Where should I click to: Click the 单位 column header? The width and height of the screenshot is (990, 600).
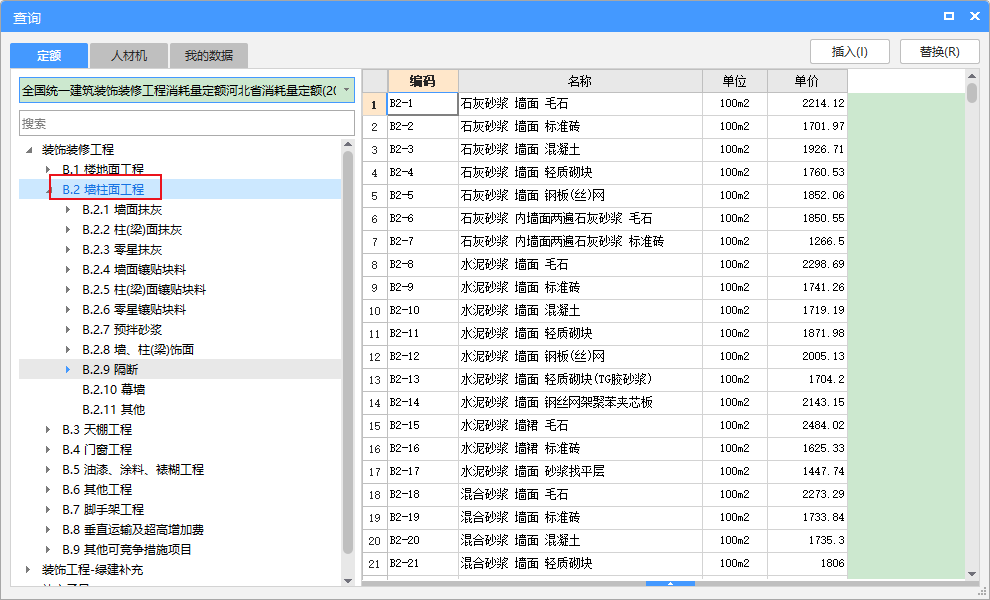click(735, 81)
